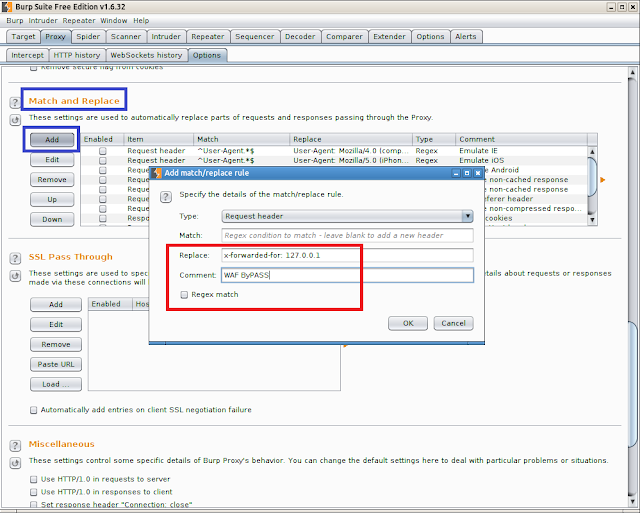Viewport: 640px width, 513px height.
Task: Sort rules by the Type column header
Action: tap(434, 139)
